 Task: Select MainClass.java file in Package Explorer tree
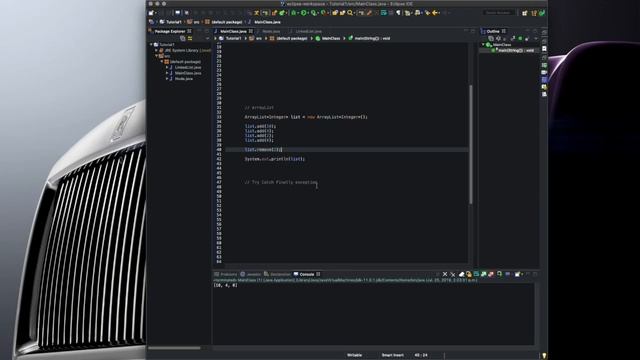[x=188, y=73]
